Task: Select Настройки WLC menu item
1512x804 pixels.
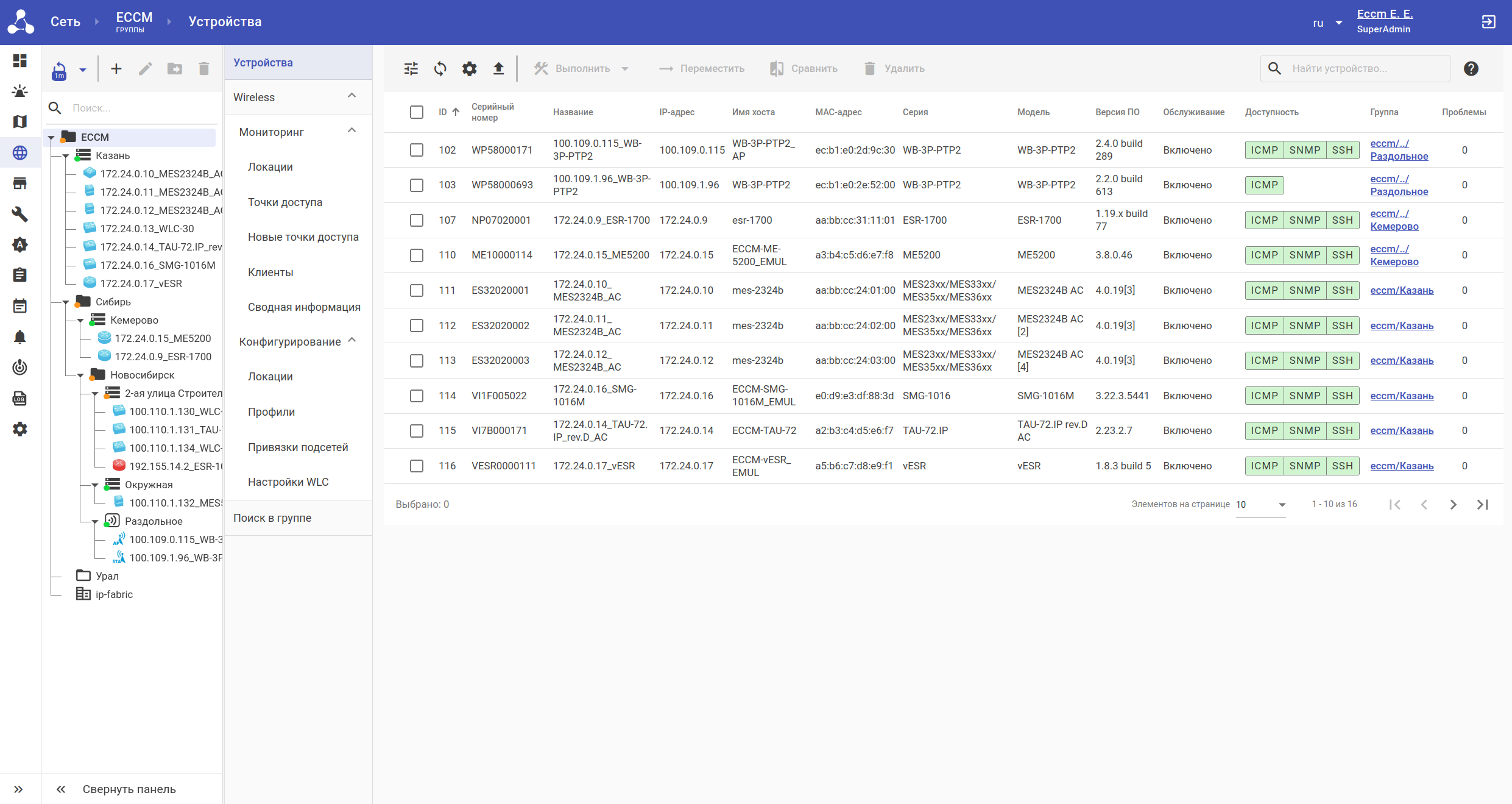Action: [288, 482]
